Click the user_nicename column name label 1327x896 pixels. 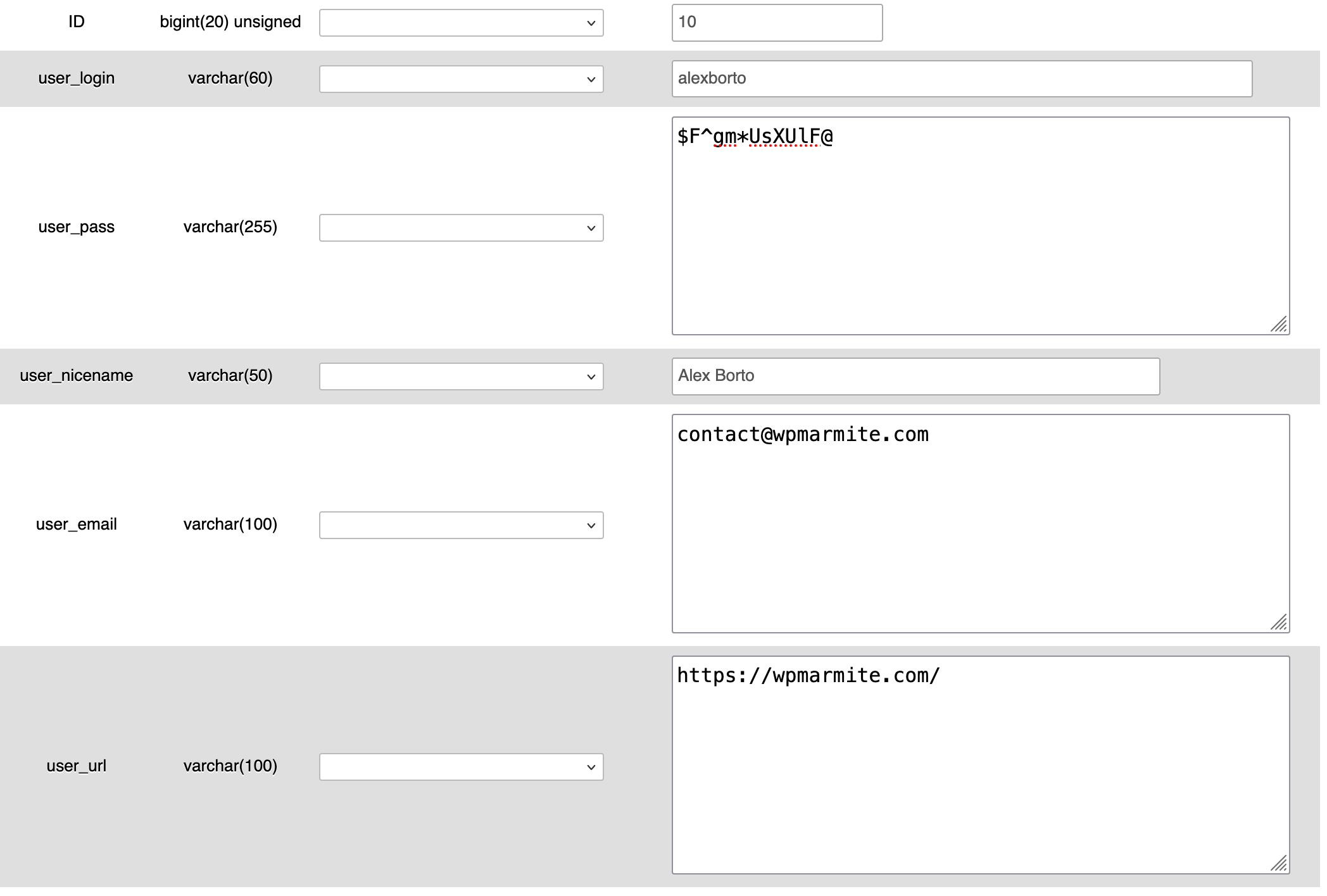click(x=77, y=376)
